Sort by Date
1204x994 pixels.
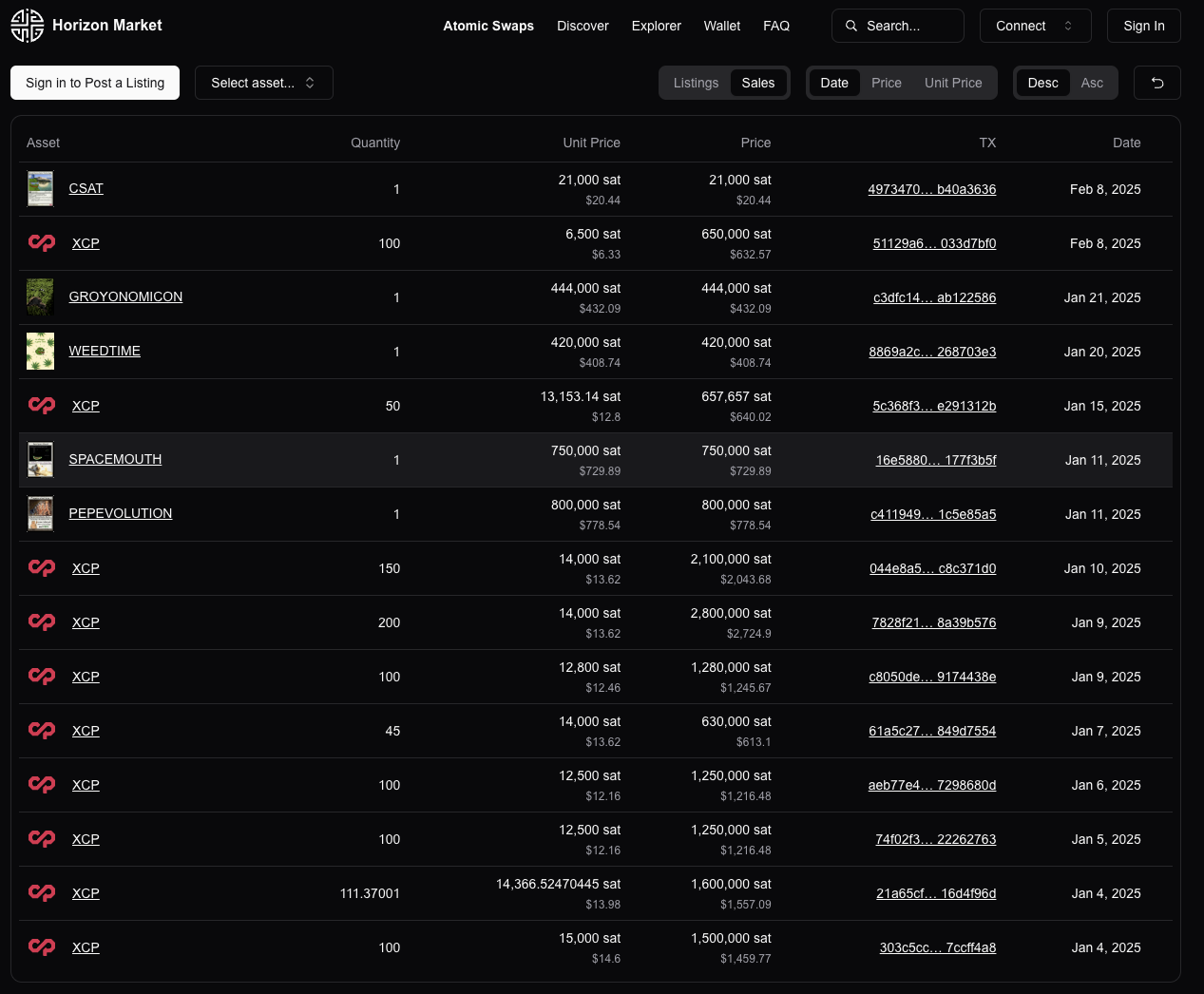tap(834, 83)
